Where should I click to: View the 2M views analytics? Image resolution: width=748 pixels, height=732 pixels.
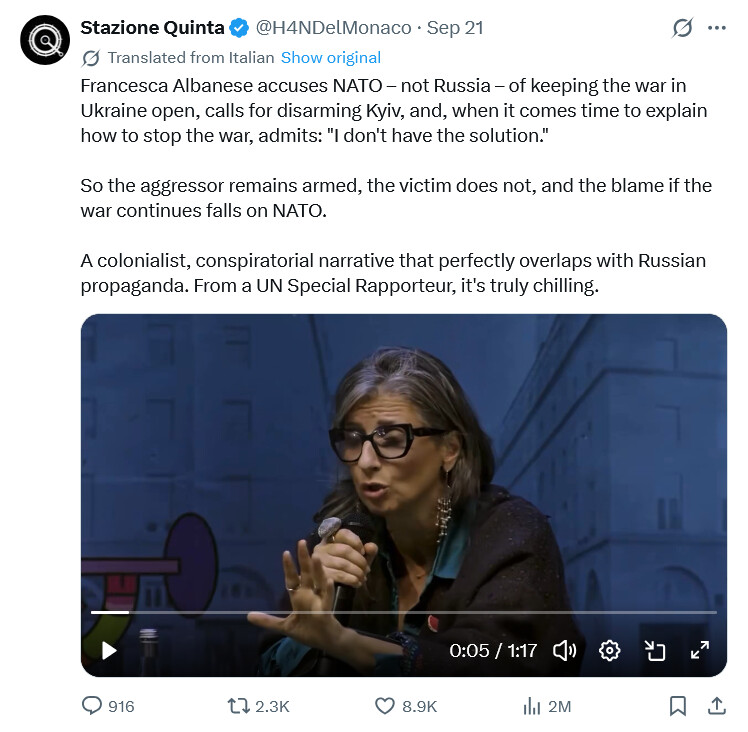click(547, 706)
